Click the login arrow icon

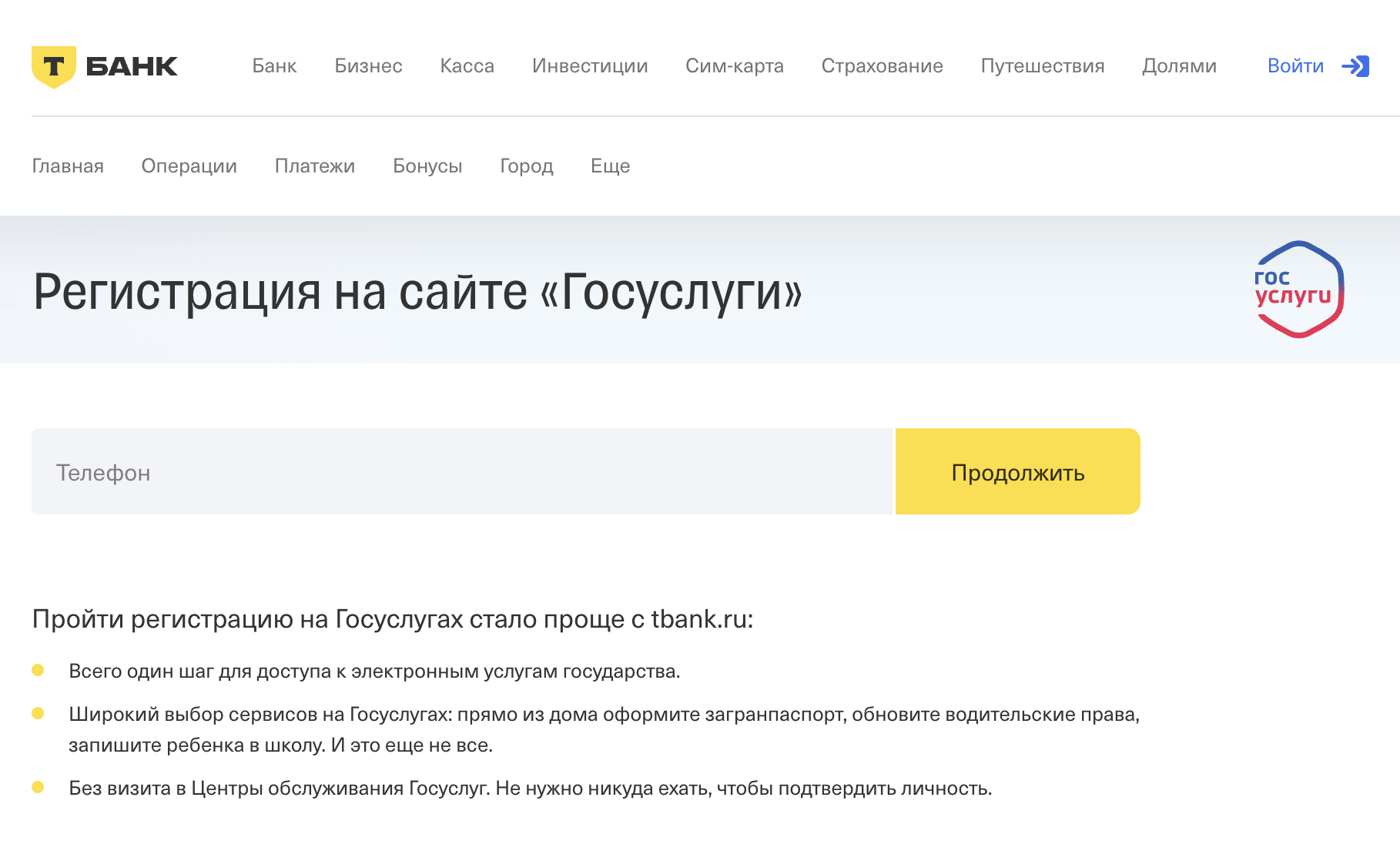click(1355, 66)
